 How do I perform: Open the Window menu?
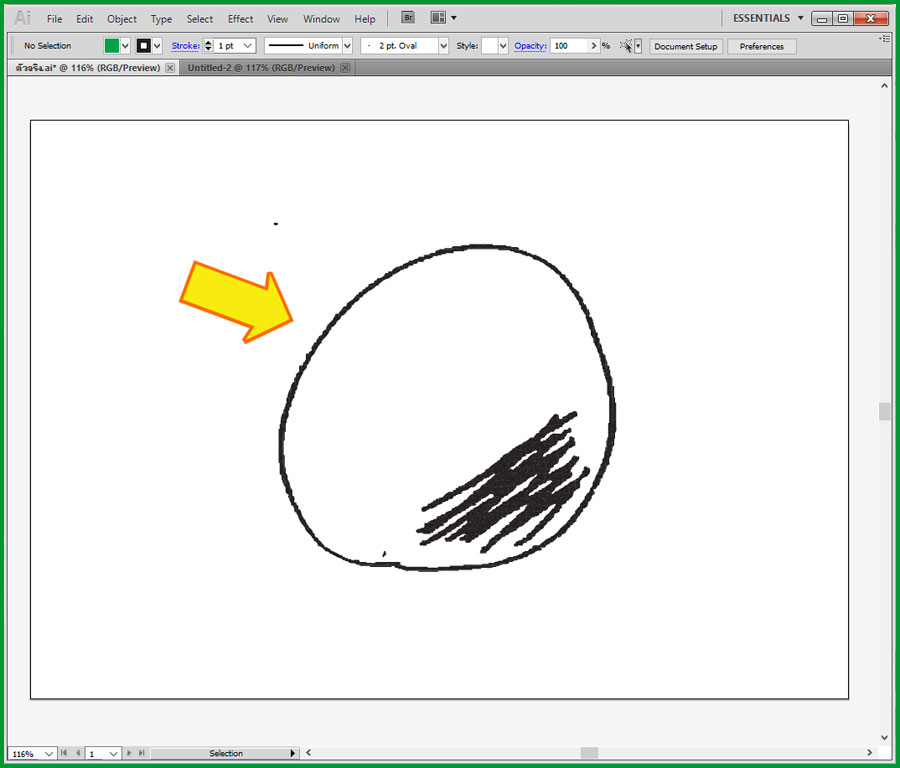(321, 19)
